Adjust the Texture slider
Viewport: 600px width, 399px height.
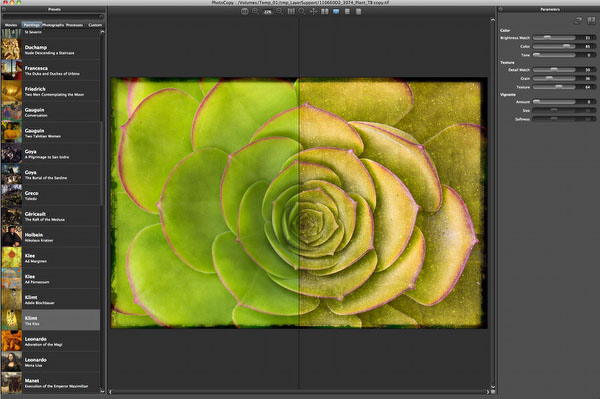[554, 87]
